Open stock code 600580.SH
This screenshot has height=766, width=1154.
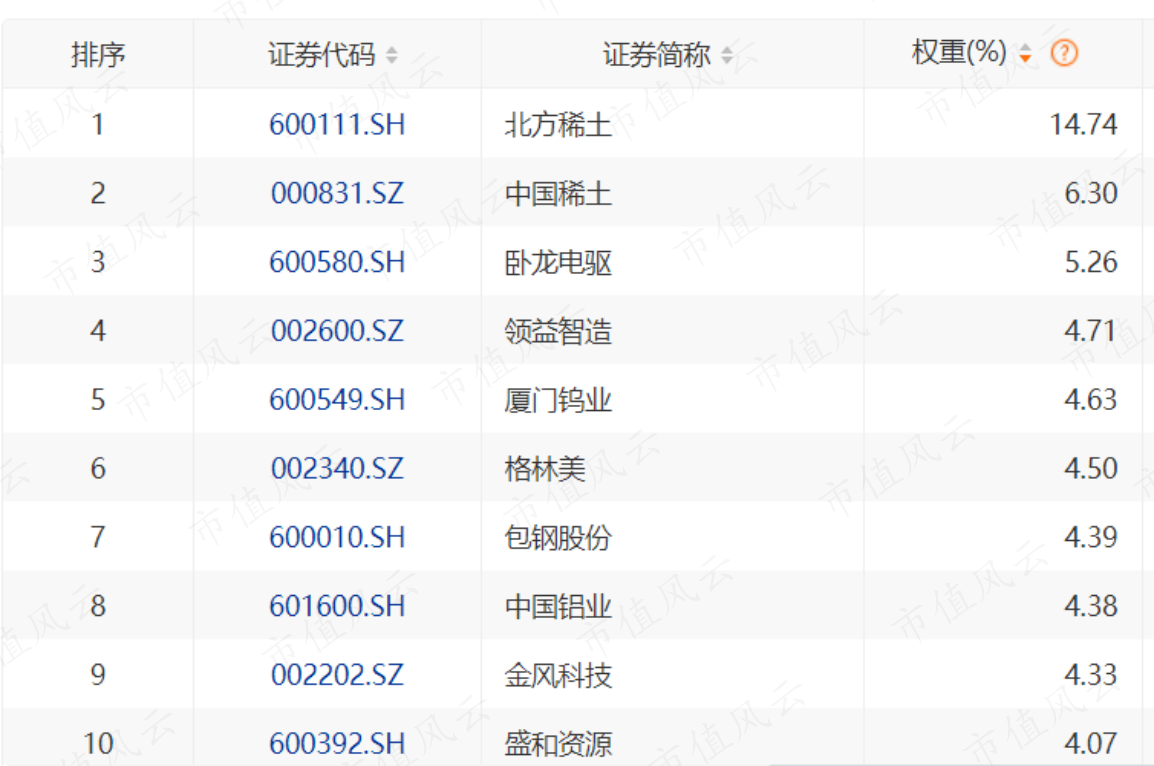(x=337, y=262)
